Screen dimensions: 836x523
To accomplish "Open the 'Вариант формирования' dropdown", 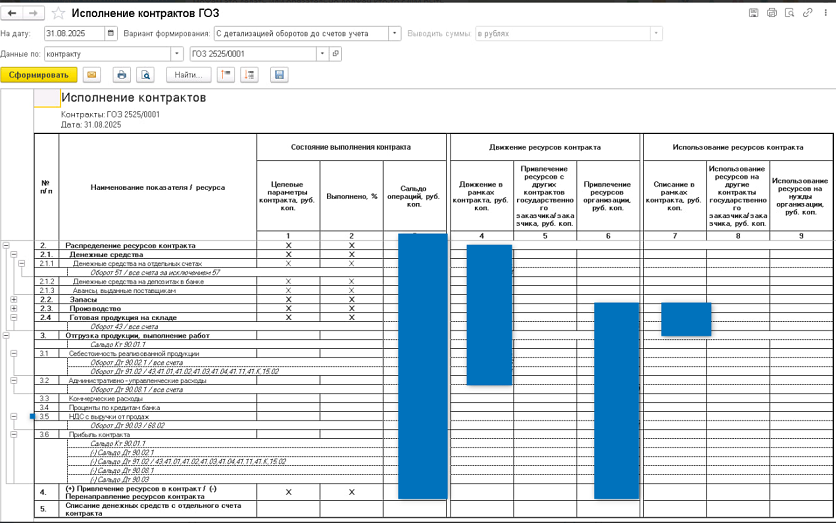I will [x=396, y=33].
